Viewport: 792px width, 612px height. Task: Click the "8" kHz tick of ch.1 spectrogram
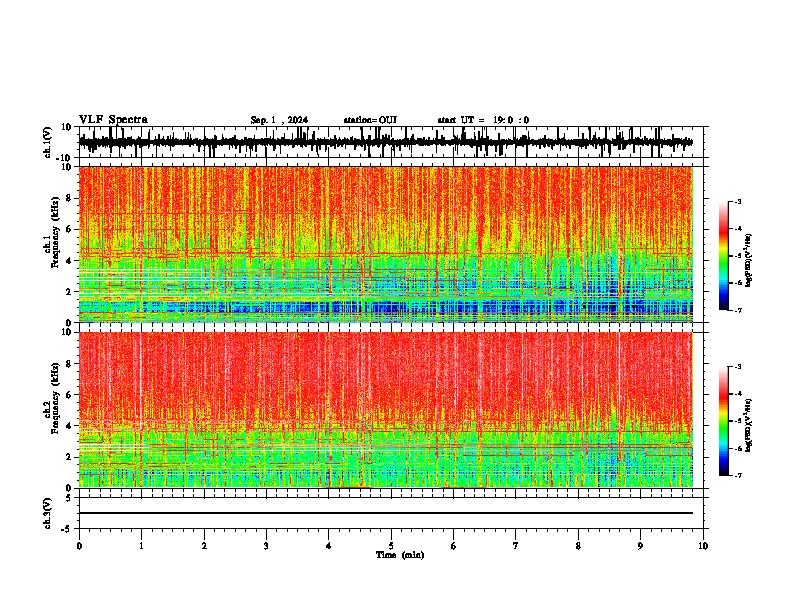point(70,198)
